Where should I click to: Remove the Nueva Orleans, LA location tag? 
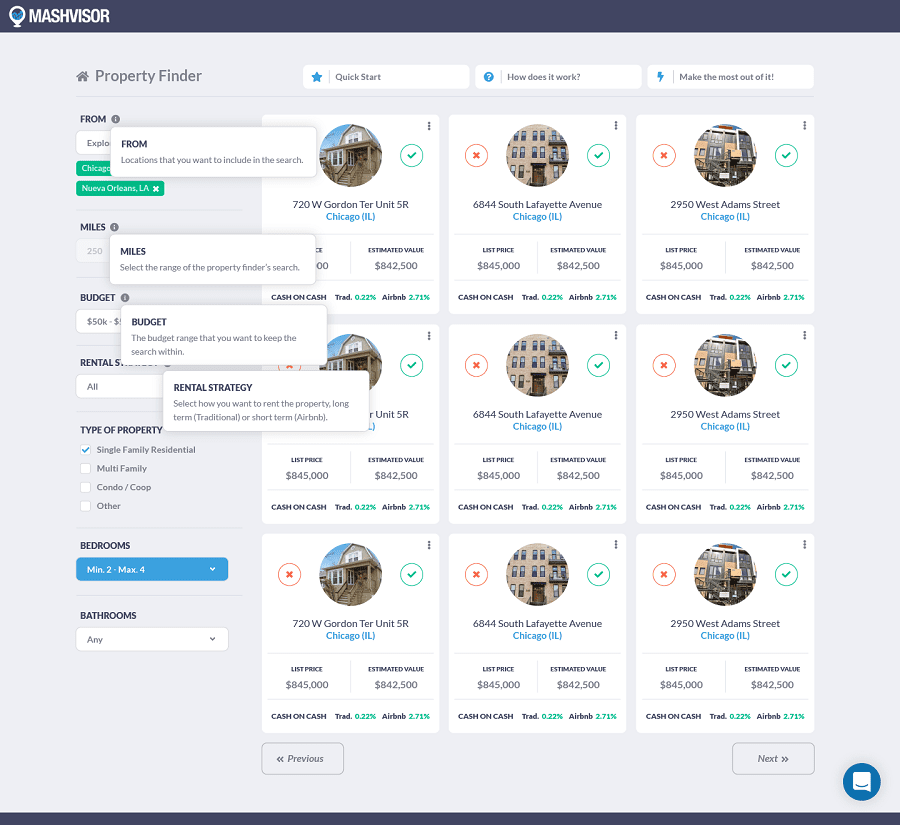[156, 188]
